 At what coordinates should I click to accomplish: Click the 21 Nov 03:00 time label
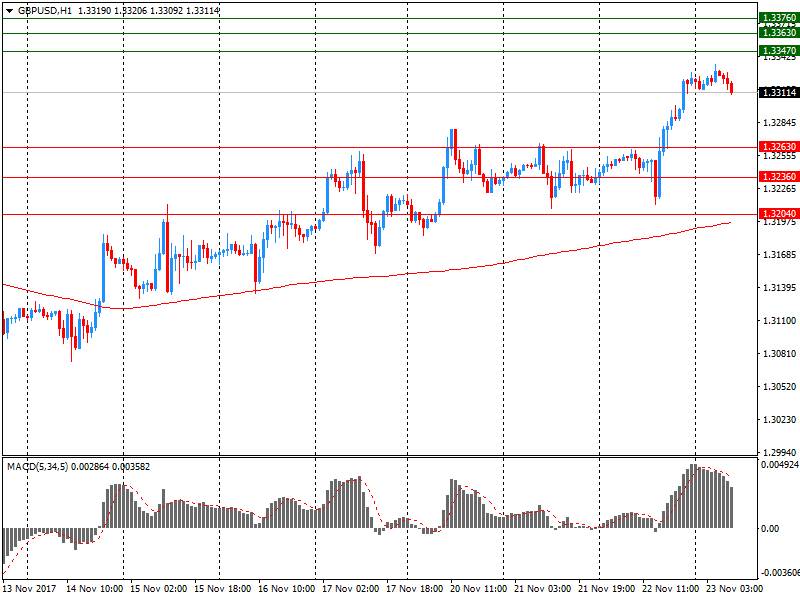(x=542, y=589)
